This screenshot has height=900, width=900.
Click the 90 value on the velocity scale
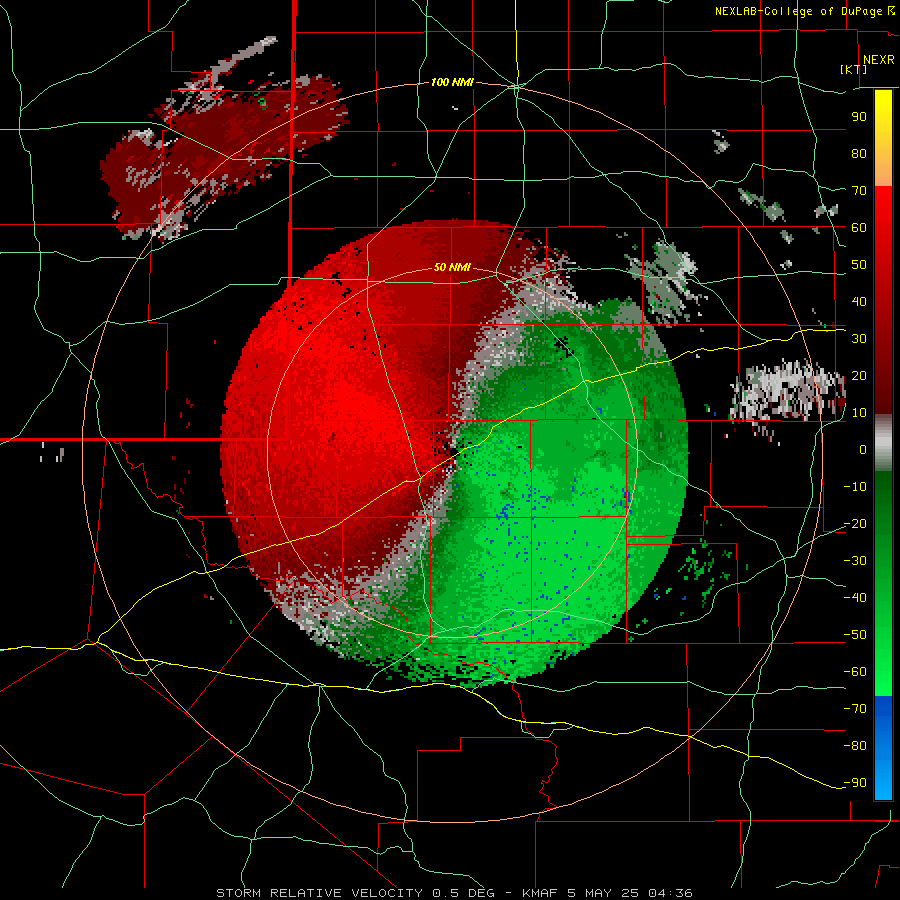859,117
